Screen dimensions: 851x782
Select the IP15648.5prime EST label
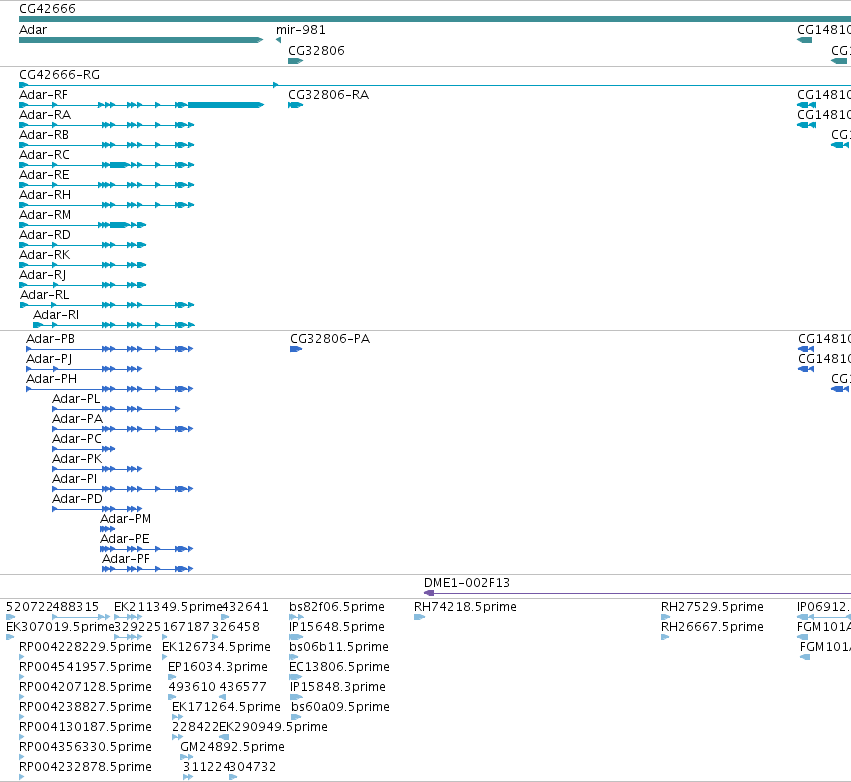(x=337, y=627)
